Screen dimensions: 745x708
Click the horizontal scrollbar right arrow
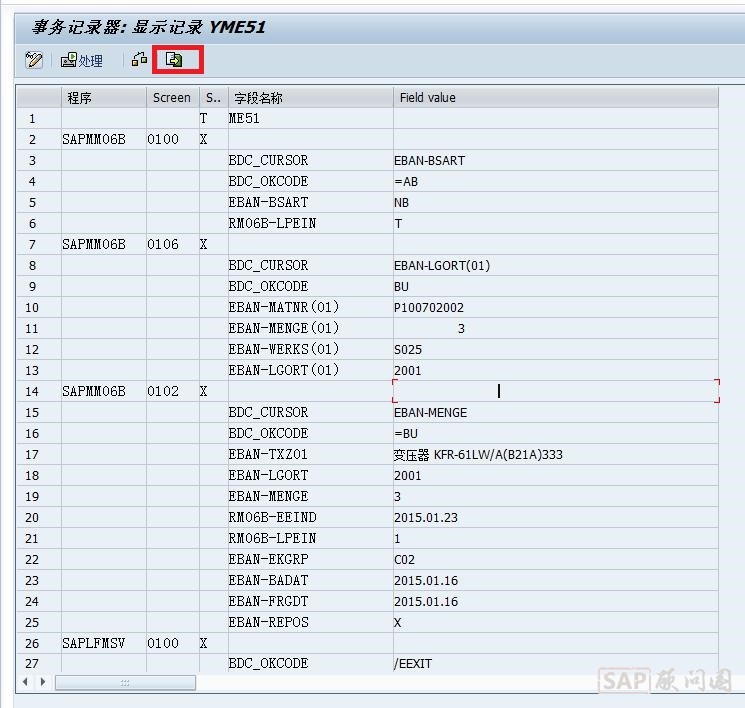pyautogui.click(x=42, y=682)
